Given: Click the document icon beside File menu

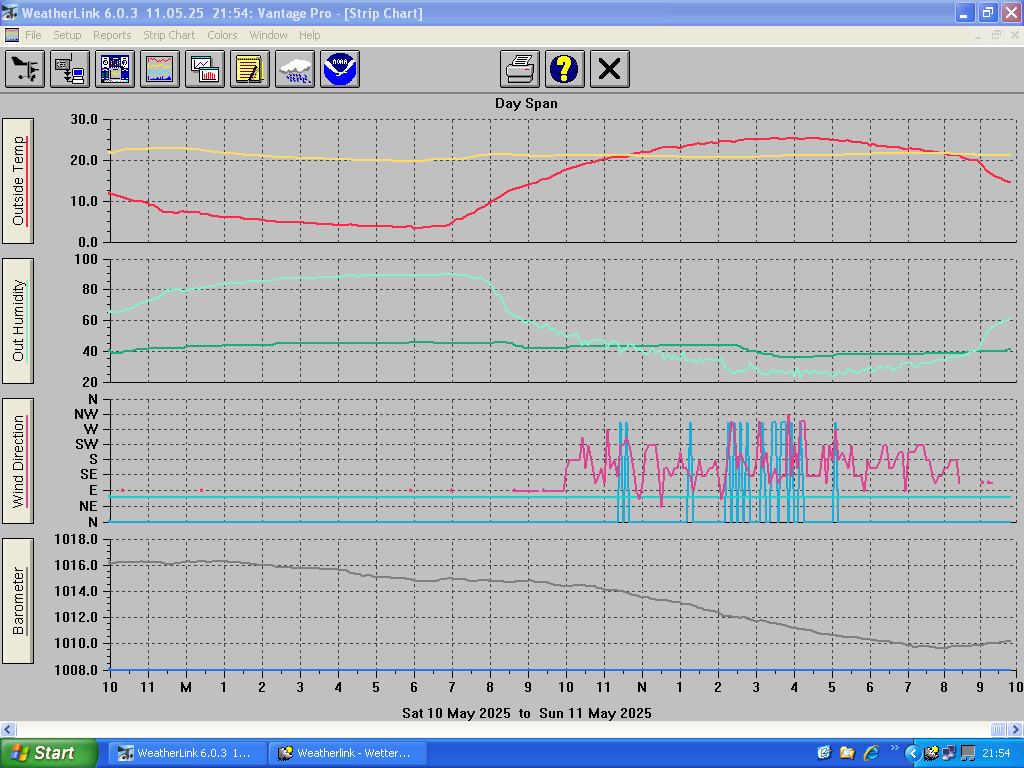Looking at the screenshot, I should 12,35.
